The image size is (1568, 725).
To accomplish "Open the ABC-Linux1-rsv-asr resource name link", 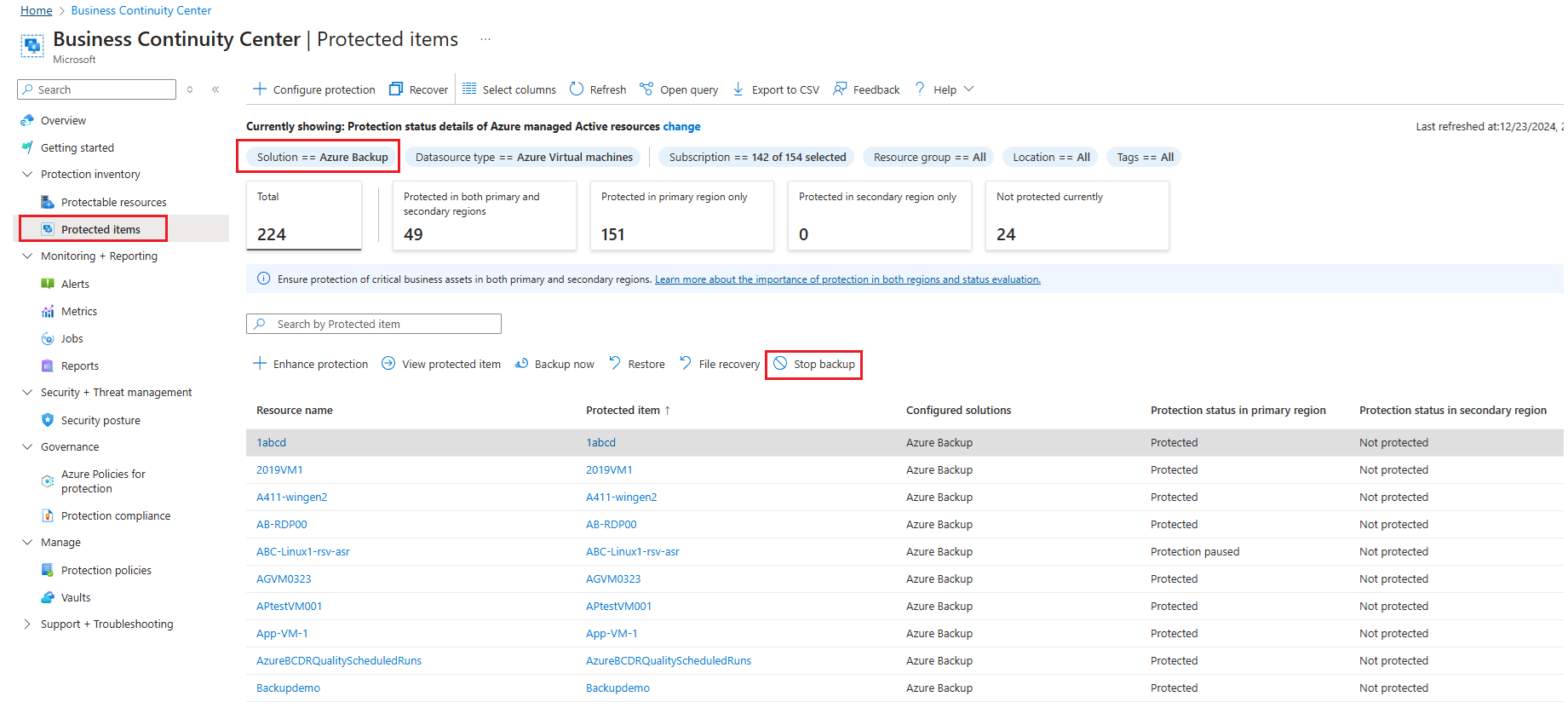I will pos(303,552).
